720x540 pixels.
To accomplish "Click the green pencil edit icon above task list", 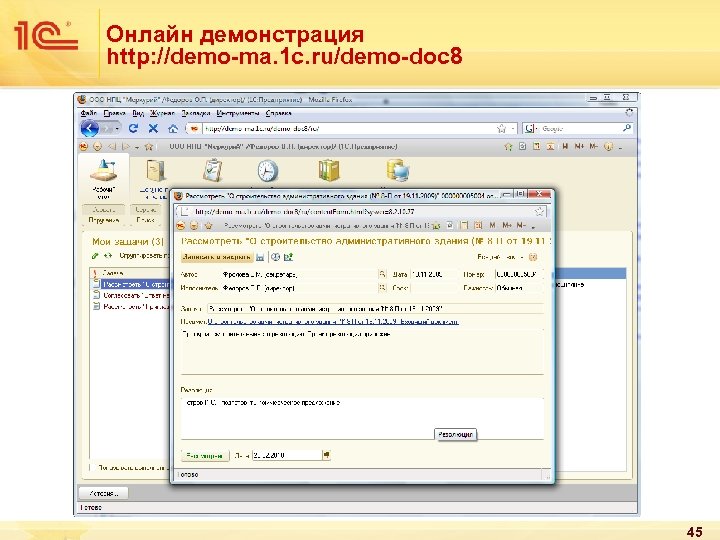I will (95, 256).
